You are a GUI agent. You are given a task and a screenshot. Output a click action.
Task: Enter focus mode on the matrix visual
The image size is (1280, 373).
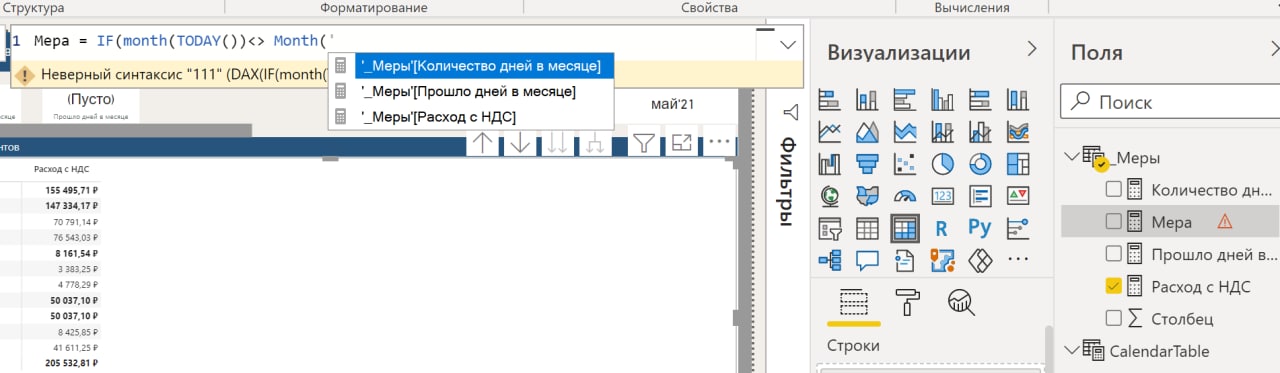(682, 143)
